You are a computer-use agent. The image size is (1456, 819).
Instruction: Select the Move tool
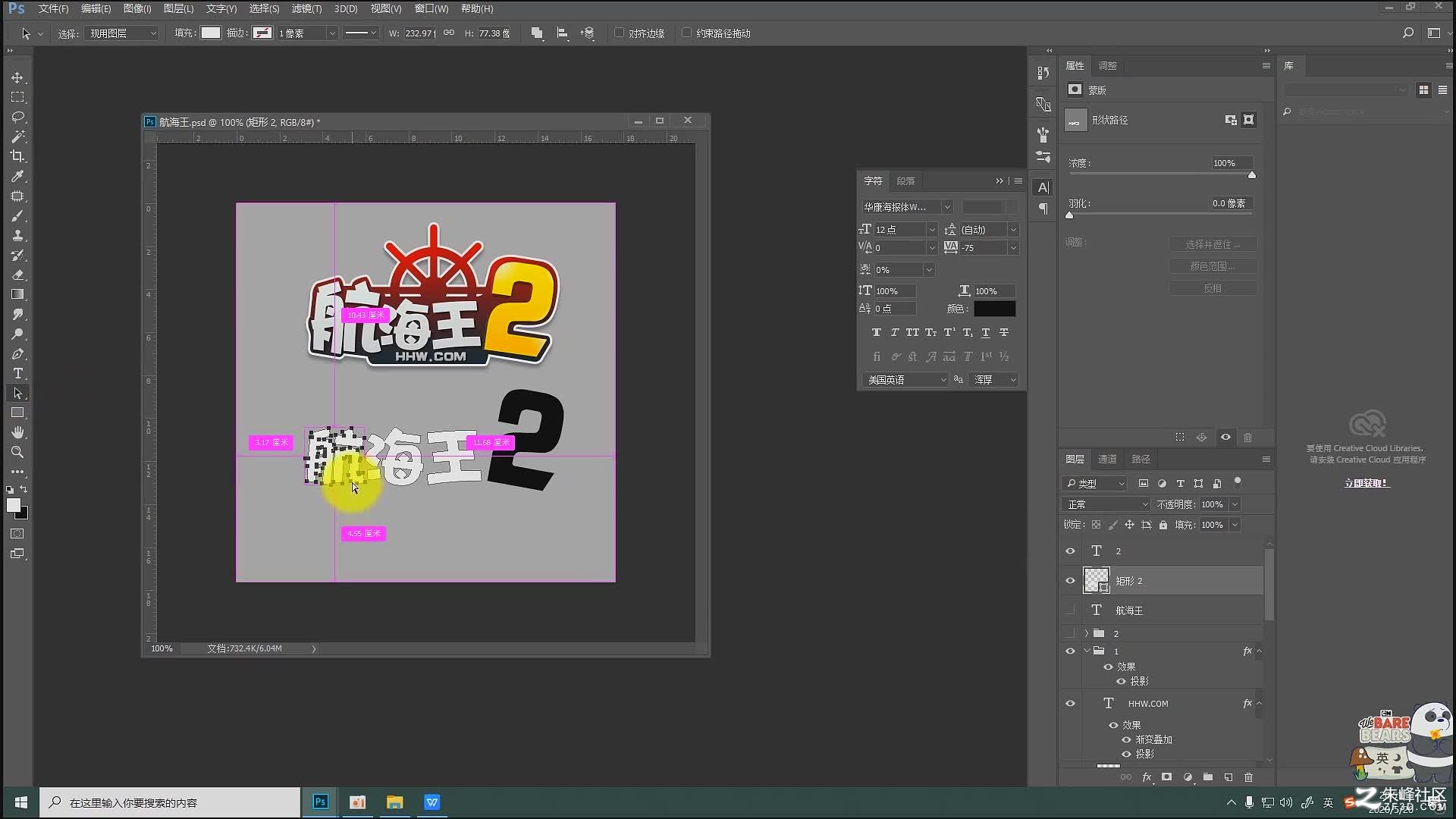[17, 78]
